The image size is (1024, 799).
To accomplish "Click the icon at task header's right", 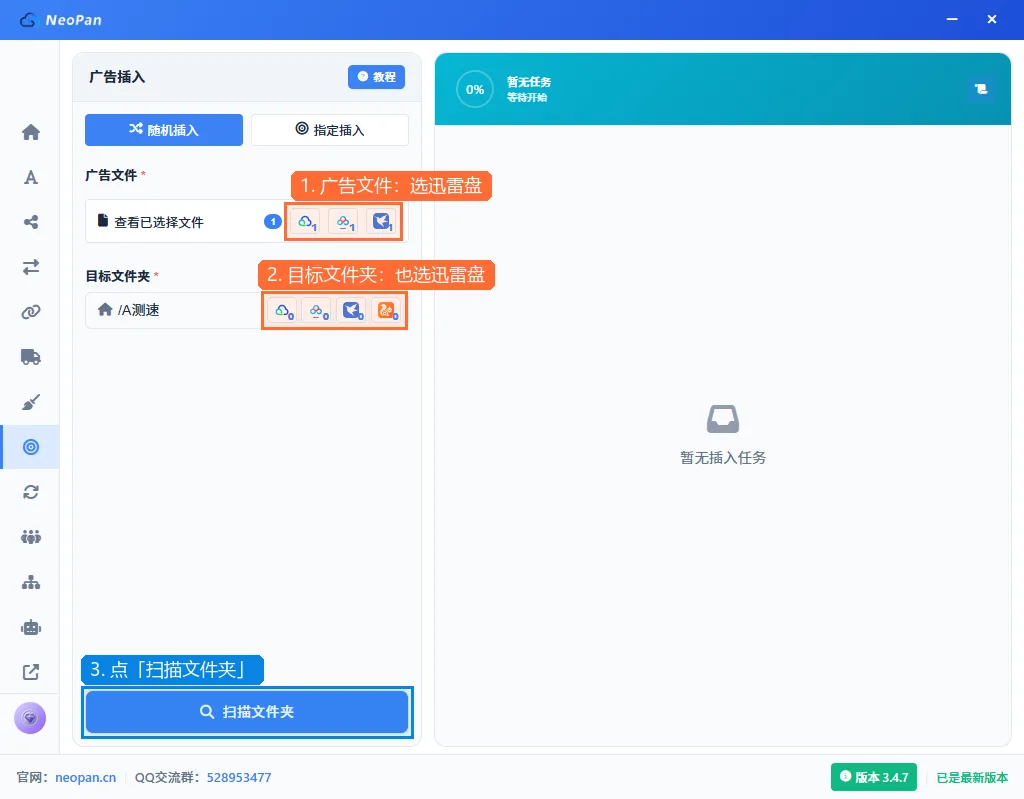I will click(x=981, y=89).
